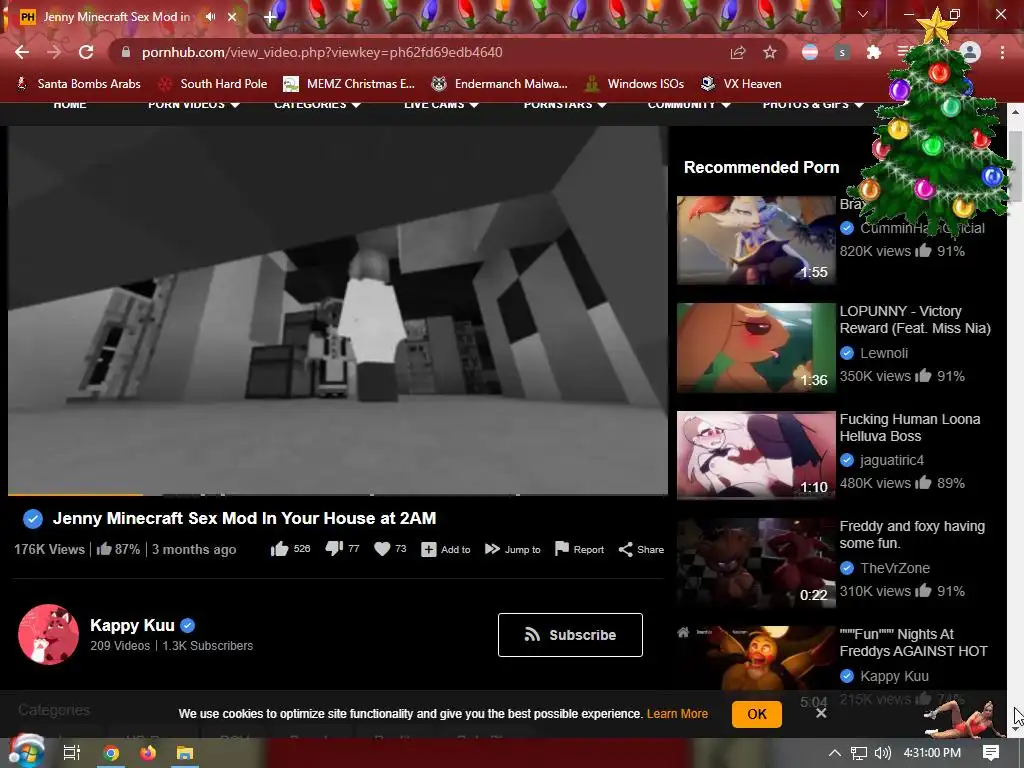Viewport: 1024px width, 768px height.
Task: Like the video with thumbs up (526)
Action: click(291, 549)
